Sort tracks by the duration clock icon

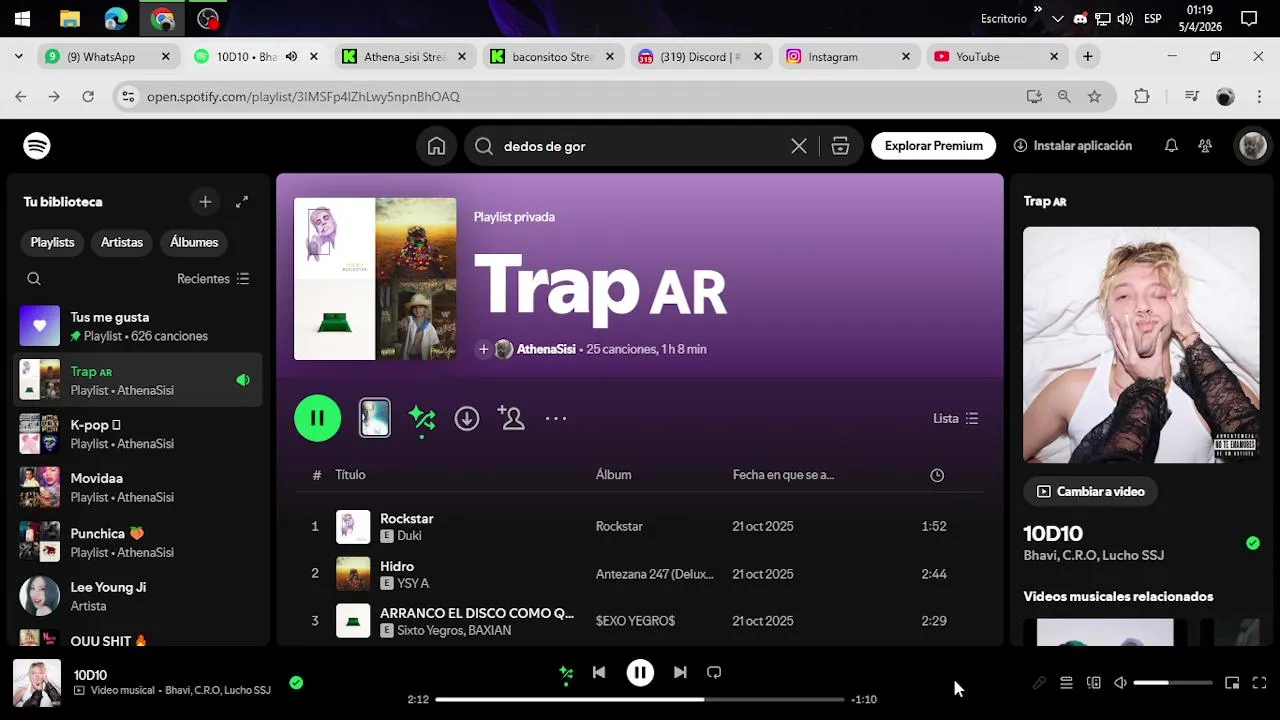click(x=937, y=475)
